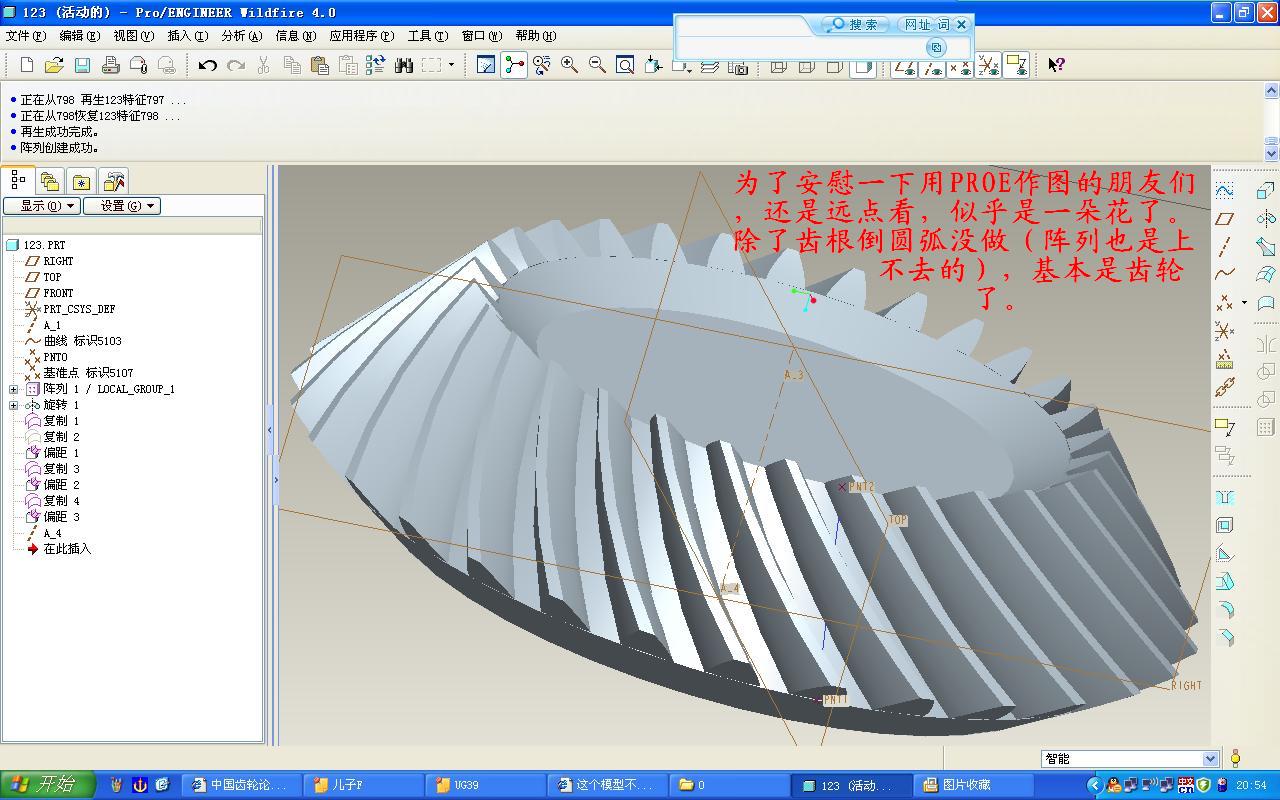Select the Chamfer tool
1280x800 pixels.
pyautogui.click(x=1224, y=637)
